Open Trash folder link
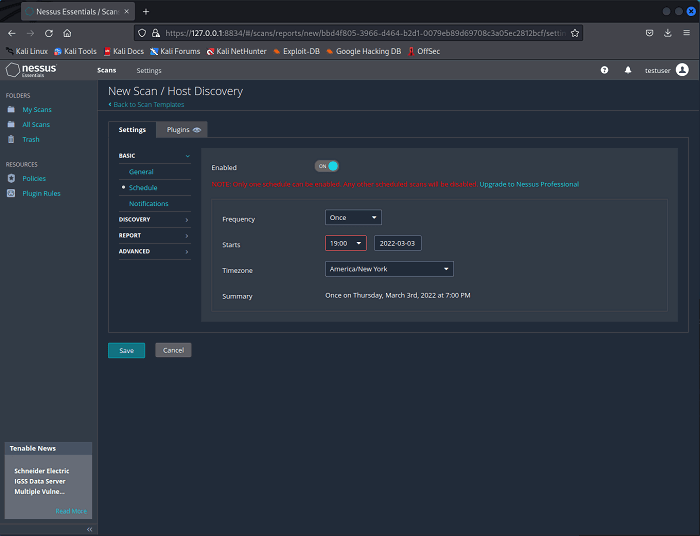 click(x=31, y=139)
